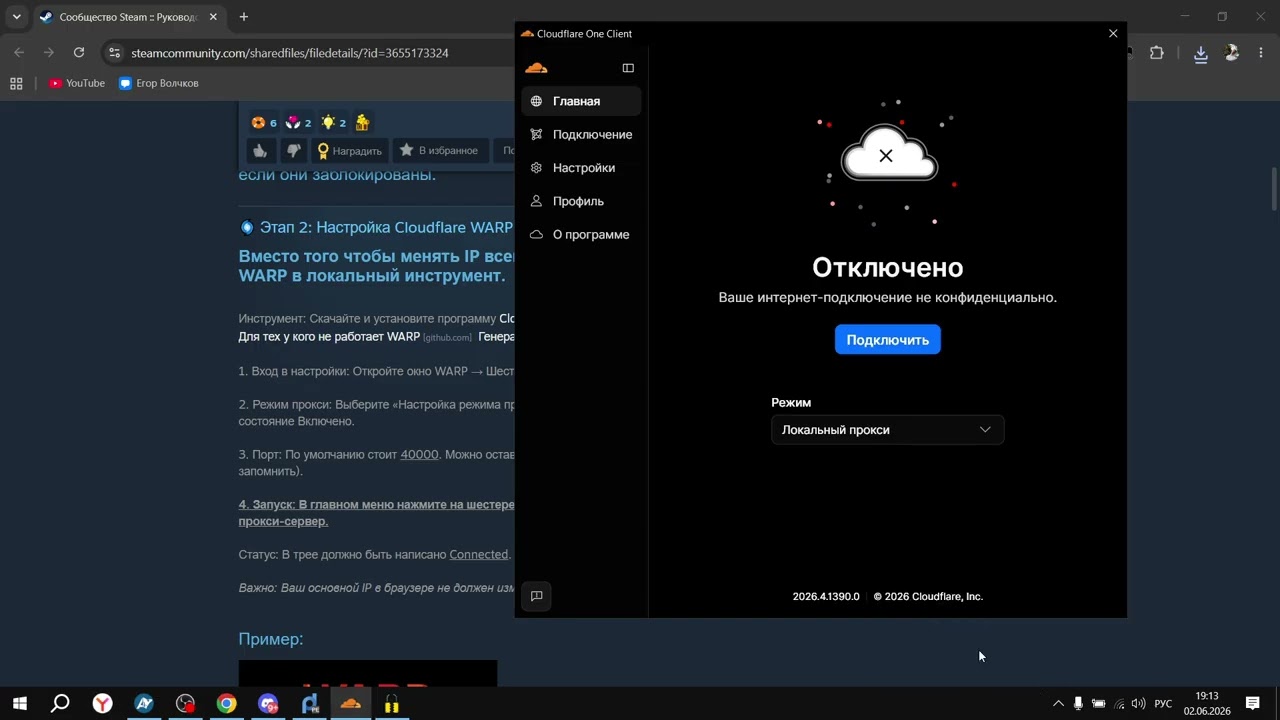This screenshot has width=1280, height=720.
Task: Click the person icon beside Профиль
Action: point(536,201)
